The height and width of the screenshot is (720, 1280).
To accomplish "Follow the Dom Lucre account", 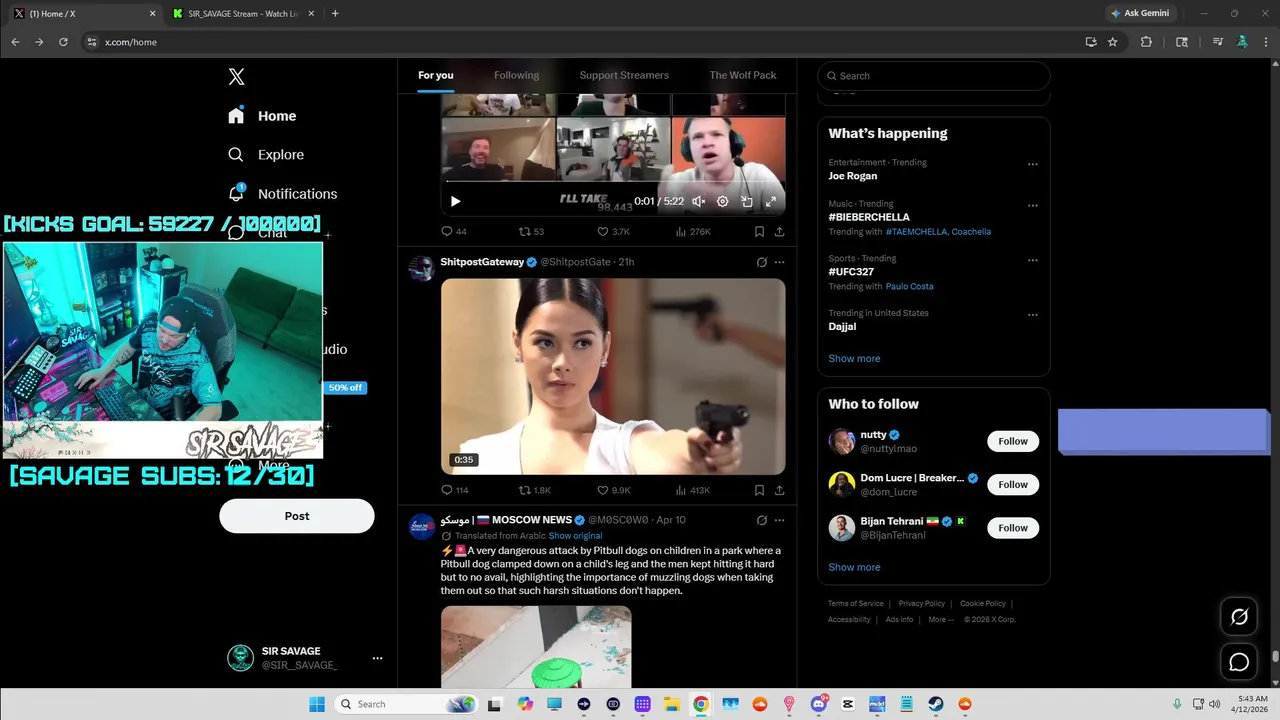I will tap(1013, 484).
